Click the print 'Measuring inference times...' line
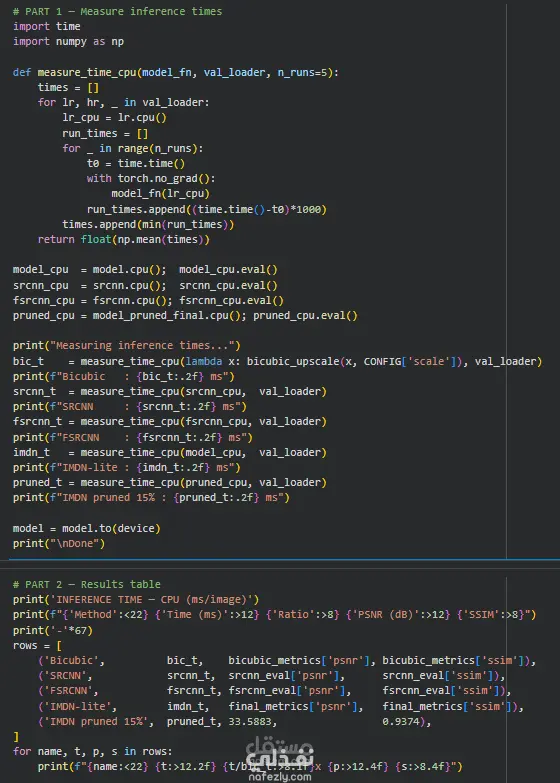The width and height of the screenshot is (560, 783). pos(126,346)
